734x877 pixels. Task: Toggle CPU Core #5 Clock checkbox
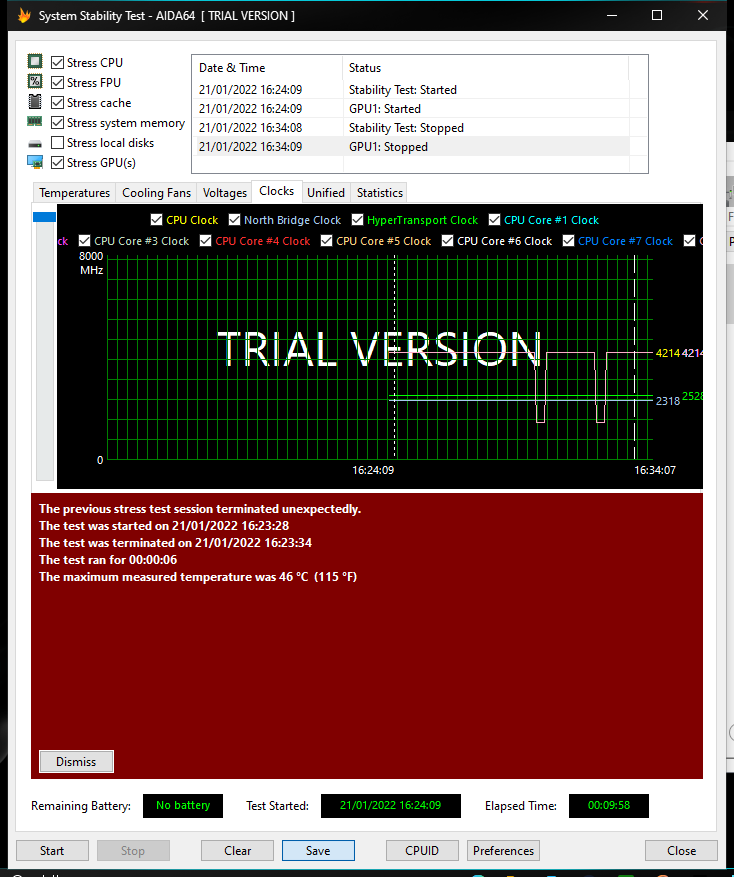[x=327, y=241]
